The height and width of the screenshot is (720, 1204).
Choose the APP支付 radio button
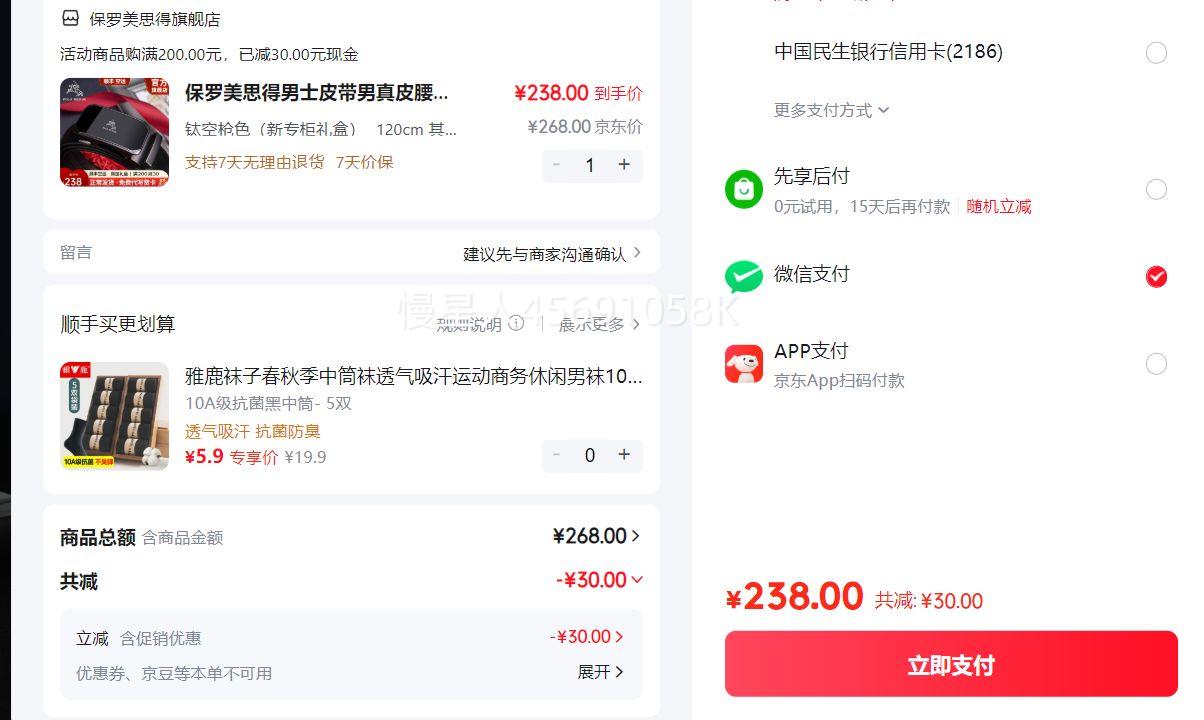click(x=1156, y=364)
